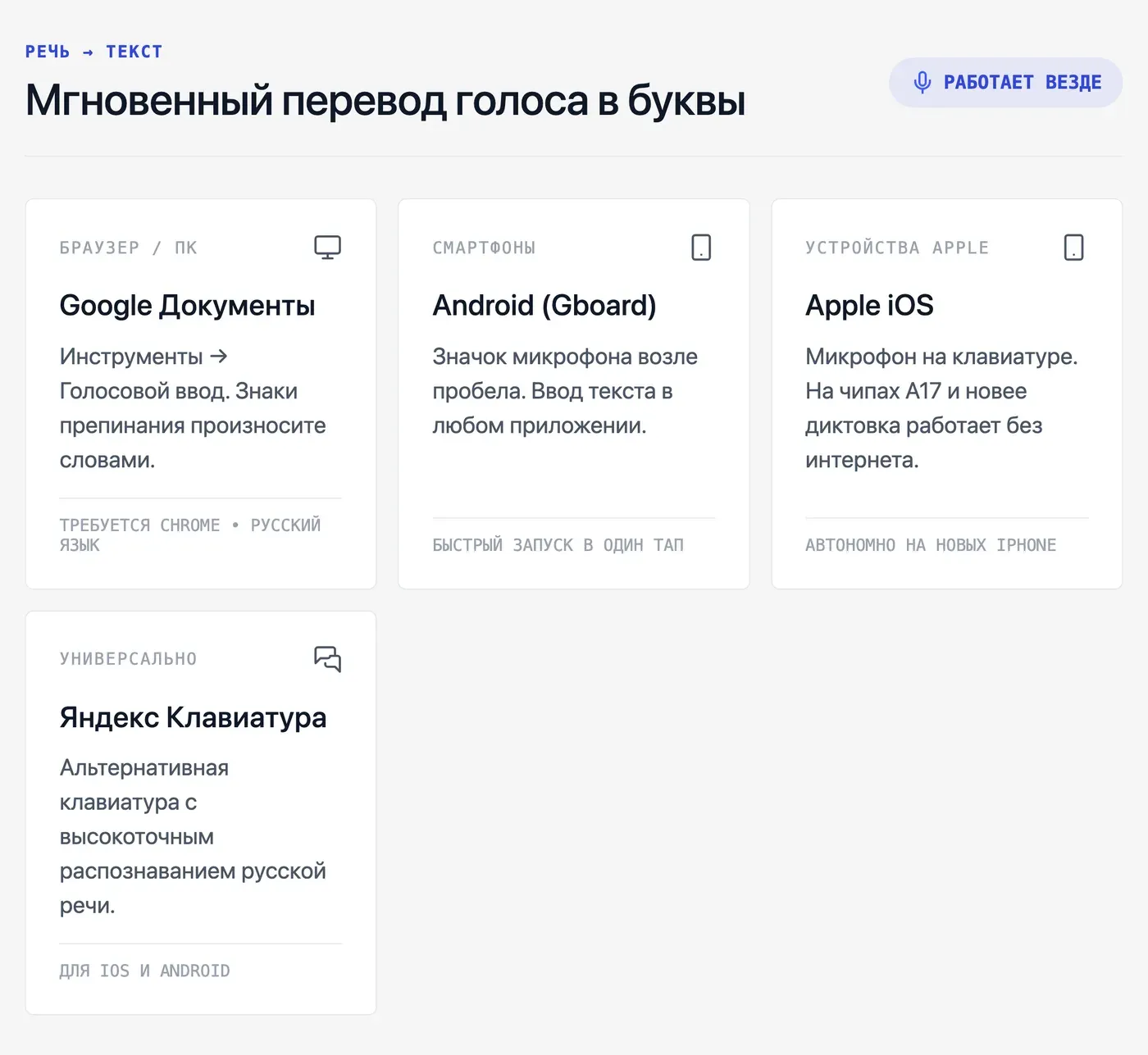Select the Apple iOS heading
Image resolution: width=1148 pixels, height=1055 pixels.
[869, 306]
